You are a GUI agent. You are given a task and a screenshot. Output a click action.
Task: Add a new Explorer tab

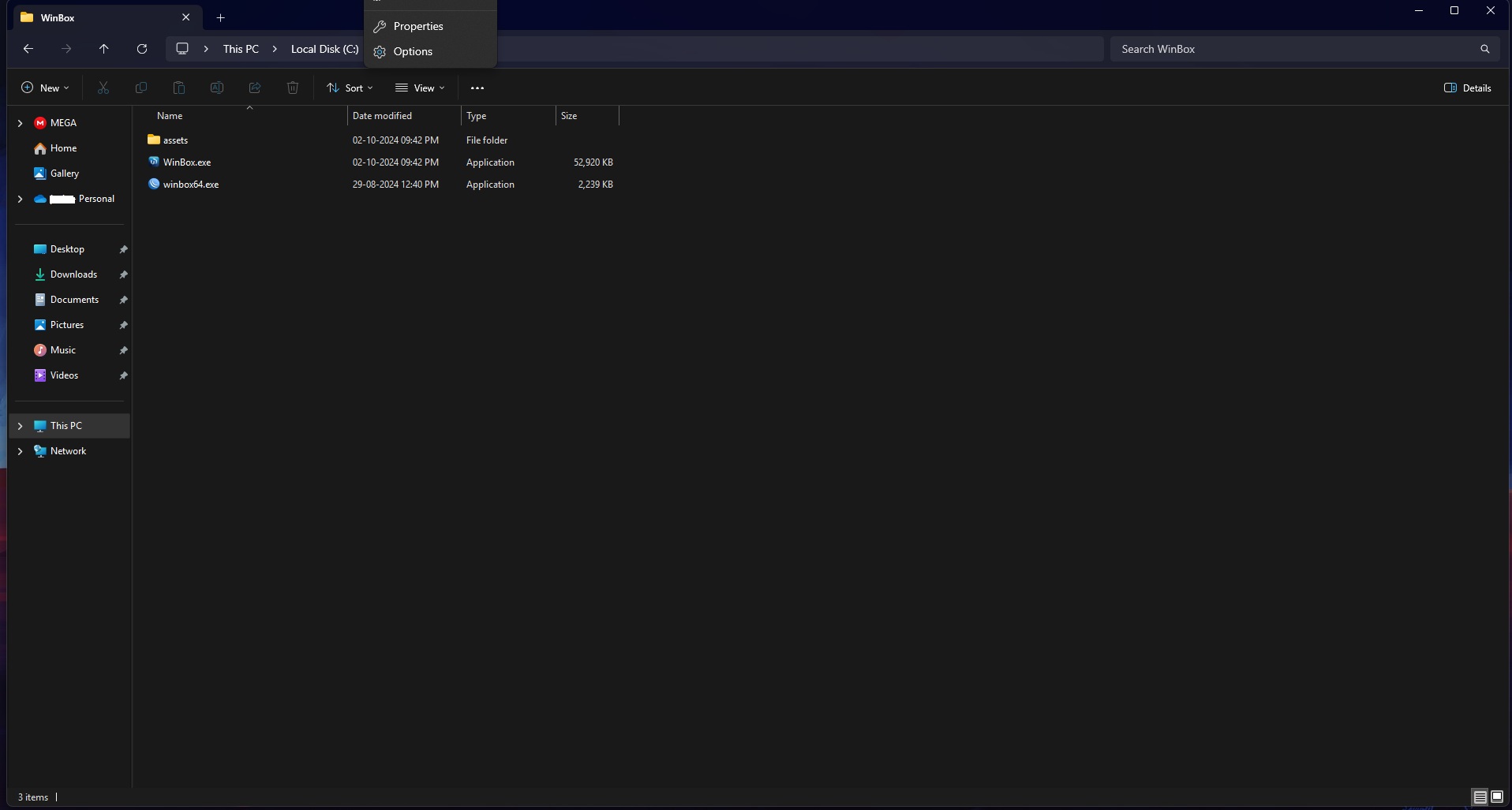221,17
